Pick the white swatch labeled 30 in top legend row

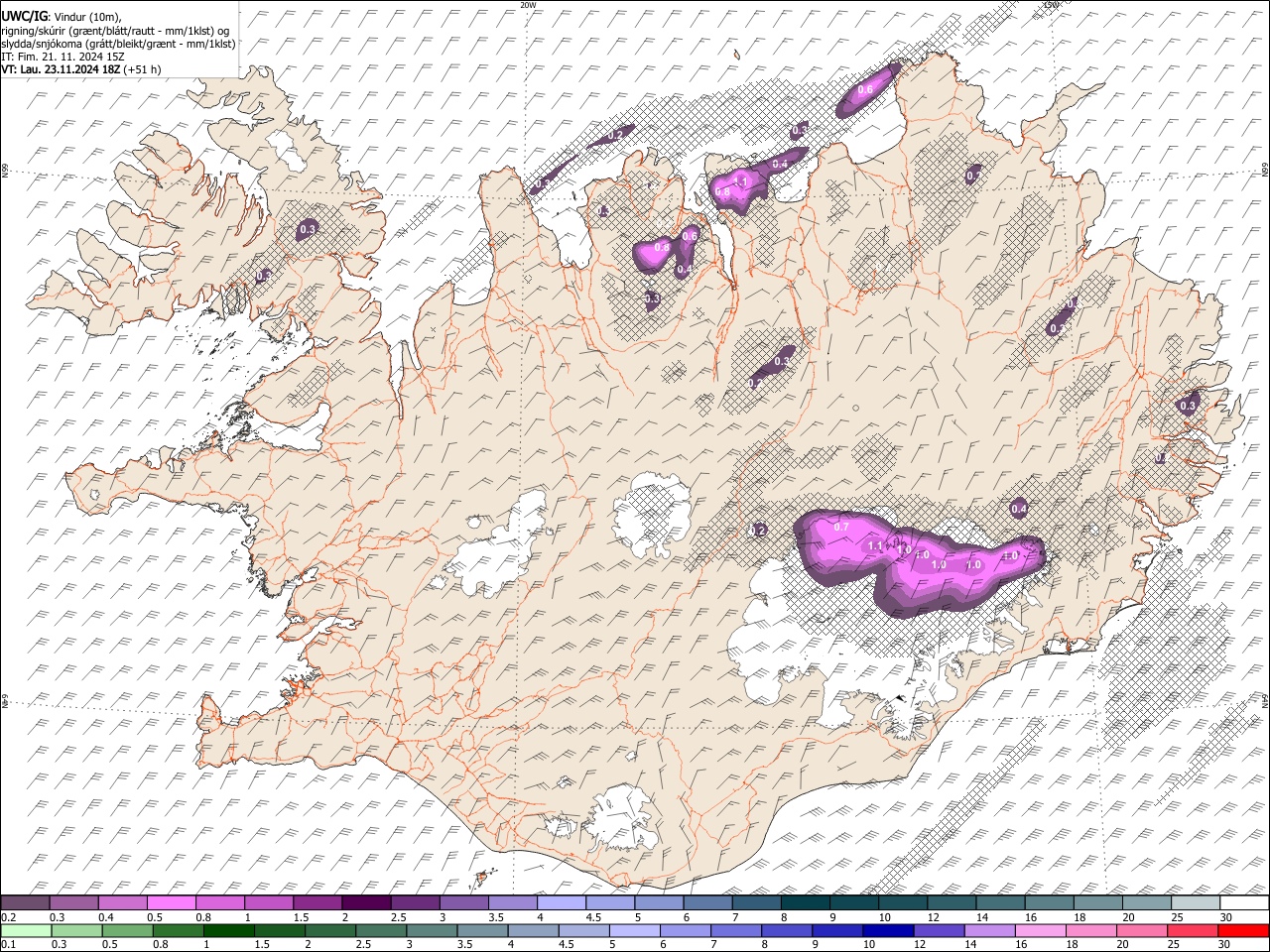pos(1245,902)
